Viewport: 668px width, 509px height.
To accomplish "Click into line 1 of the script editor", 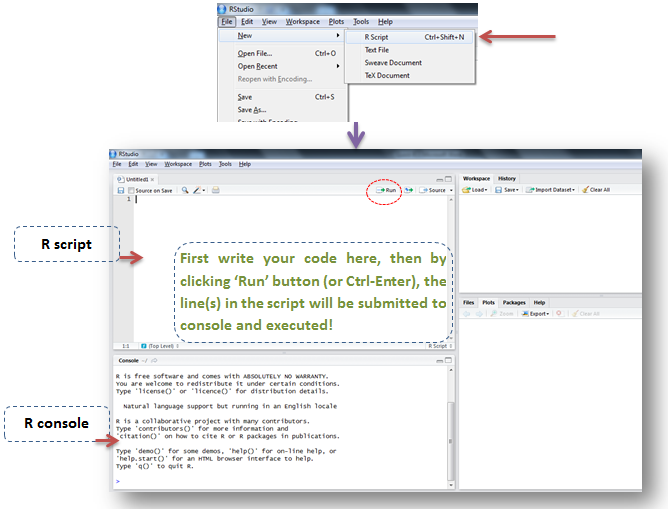I will coord(290,199).
